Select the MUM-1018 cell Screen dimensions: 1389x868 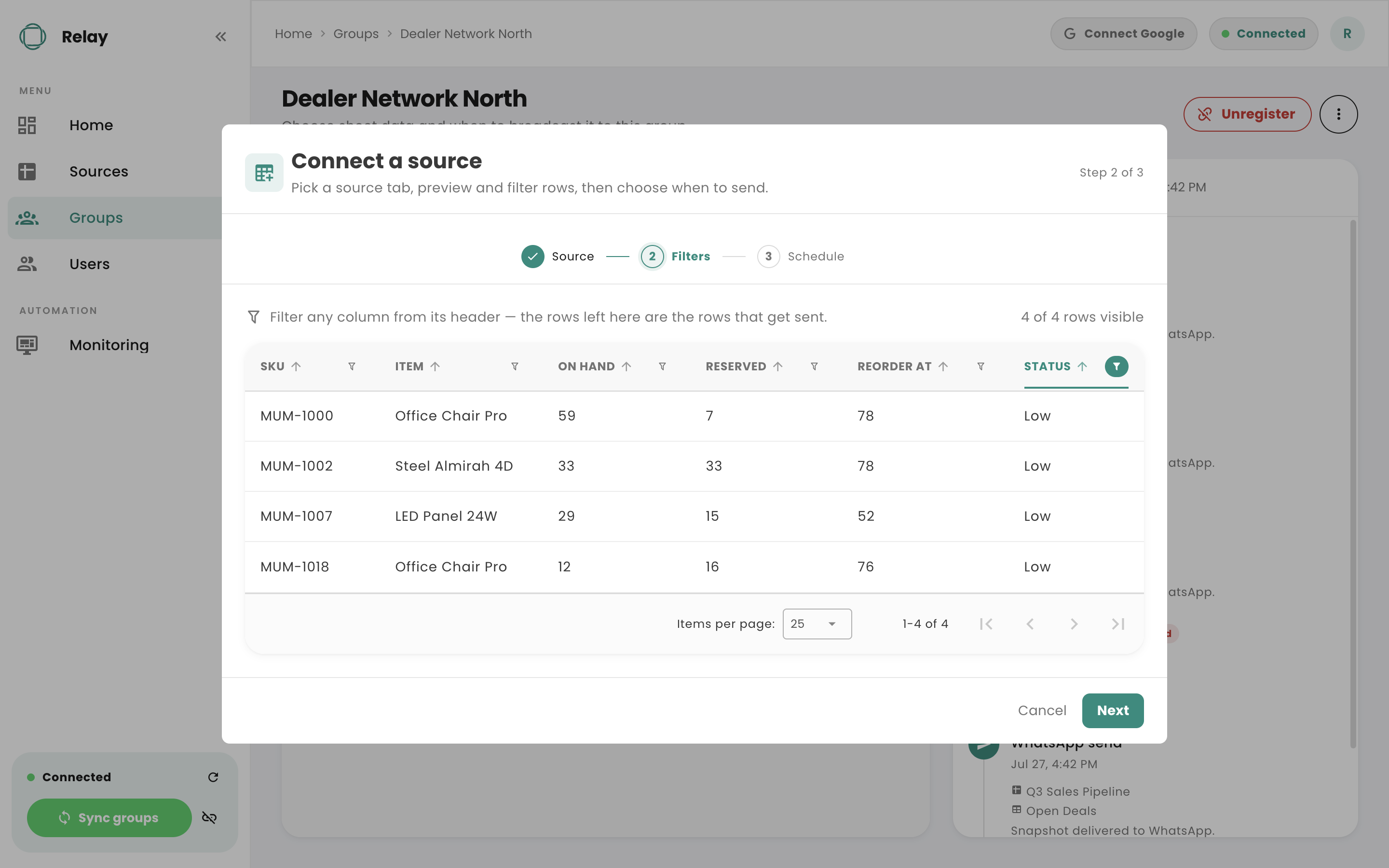click(x=295, y=567)
